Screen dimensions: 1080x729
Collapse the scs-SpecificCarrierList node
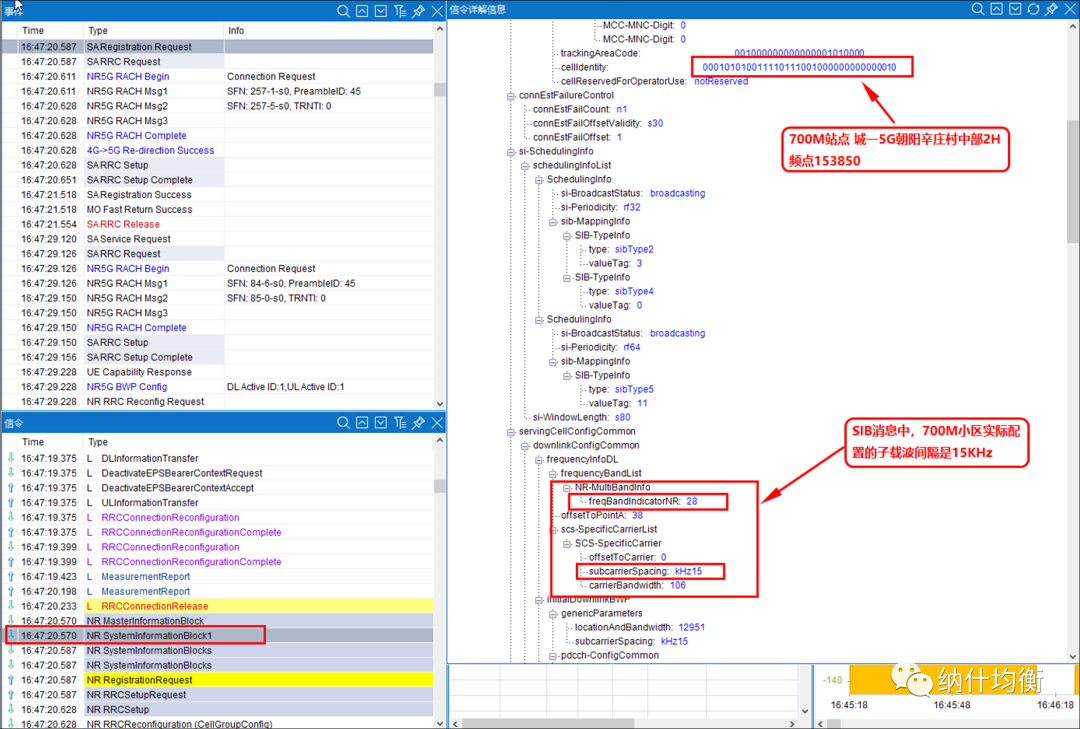click(552, 530)
